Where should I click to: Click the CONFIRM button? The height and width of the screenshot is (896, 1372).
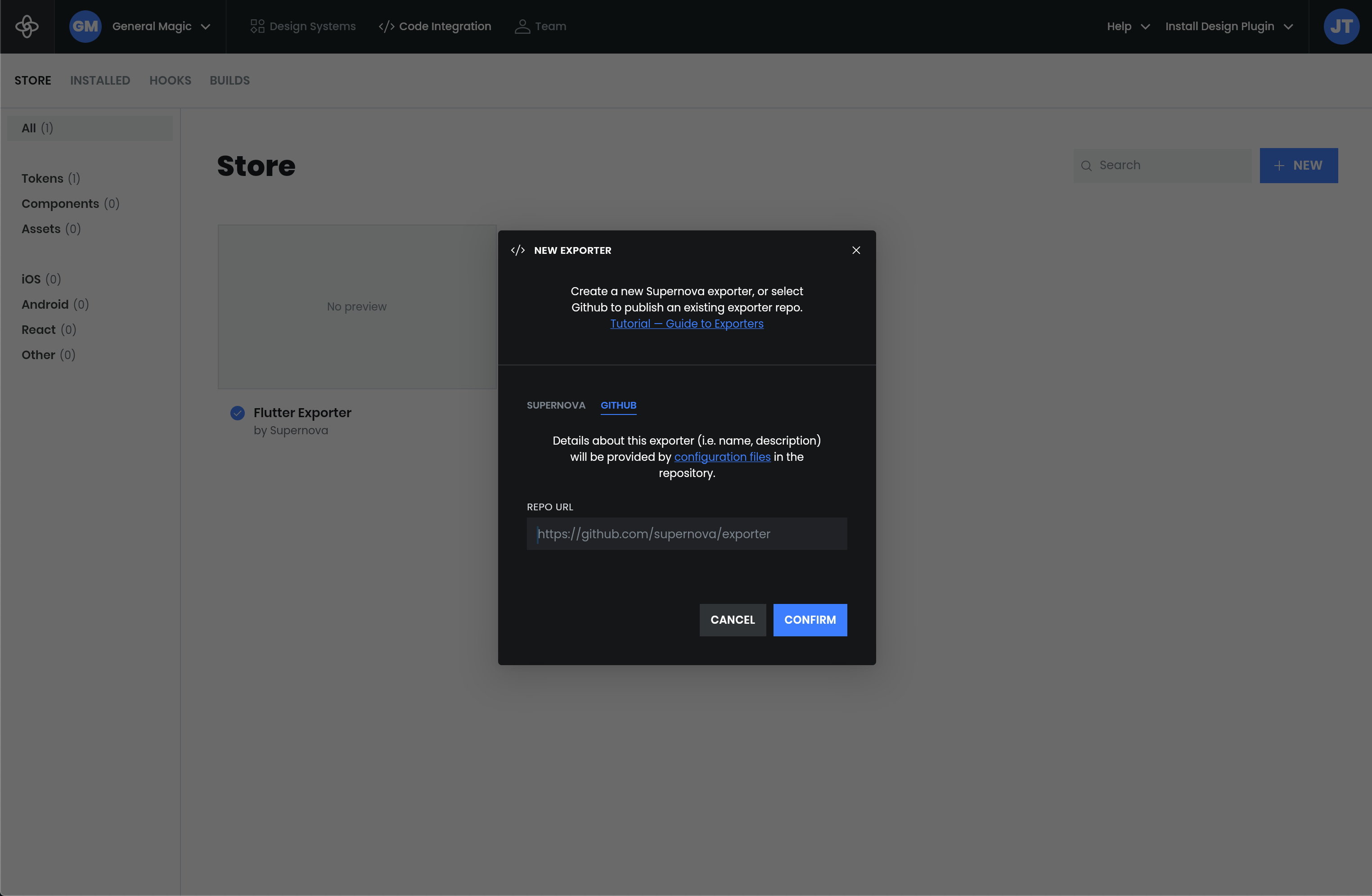coord(810,621)
